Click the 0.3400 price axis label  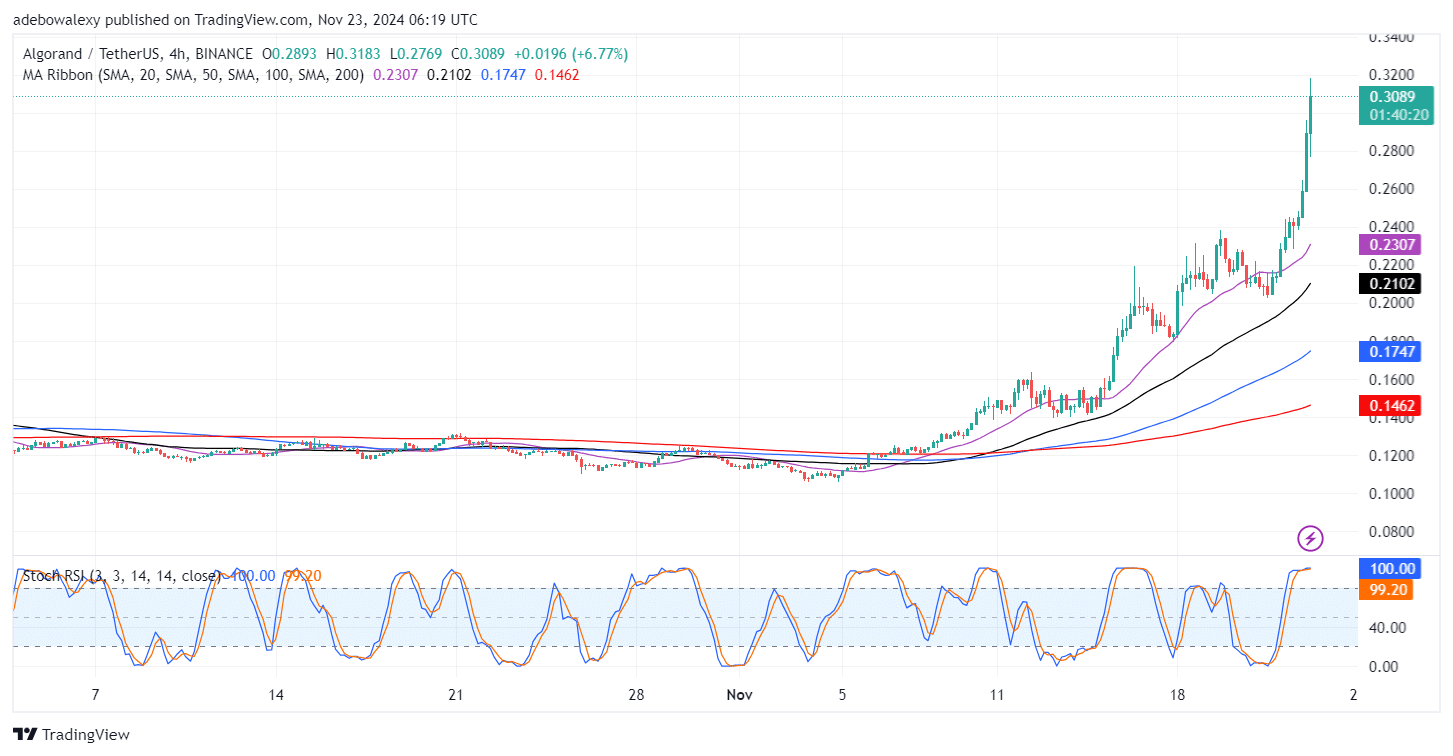[1391, 37]
